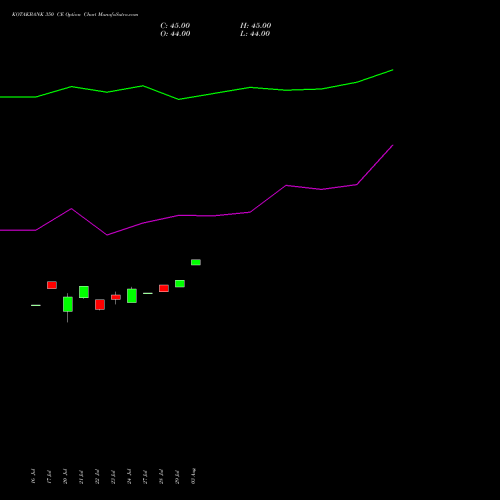Select the 22 Jul date label
The width and height of the screenshot is (500, 500).
(97, 476)
